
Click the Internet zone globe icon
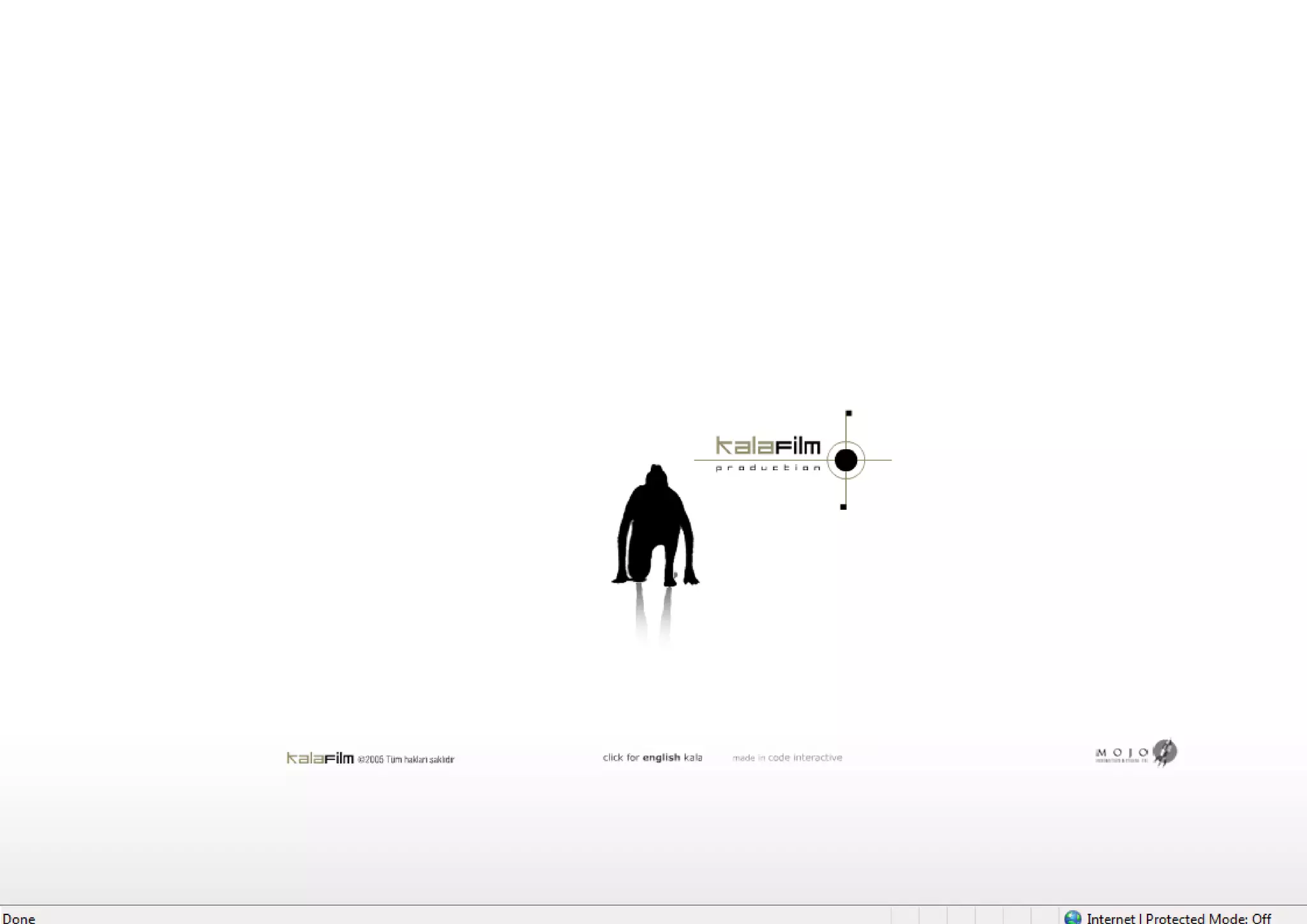pos(1073,918)
